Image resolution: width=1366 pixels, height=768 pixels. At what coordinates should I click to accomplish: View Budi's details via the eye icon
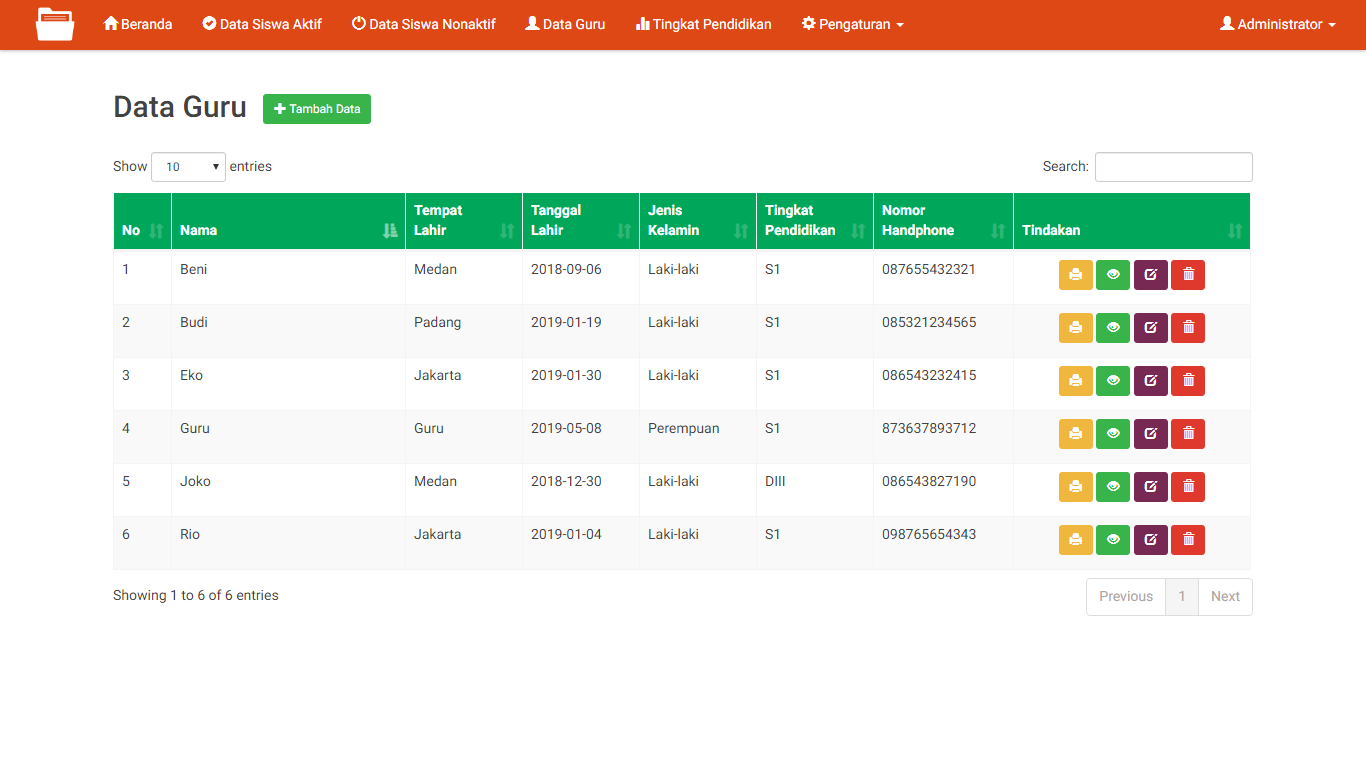coord(1113,327)
